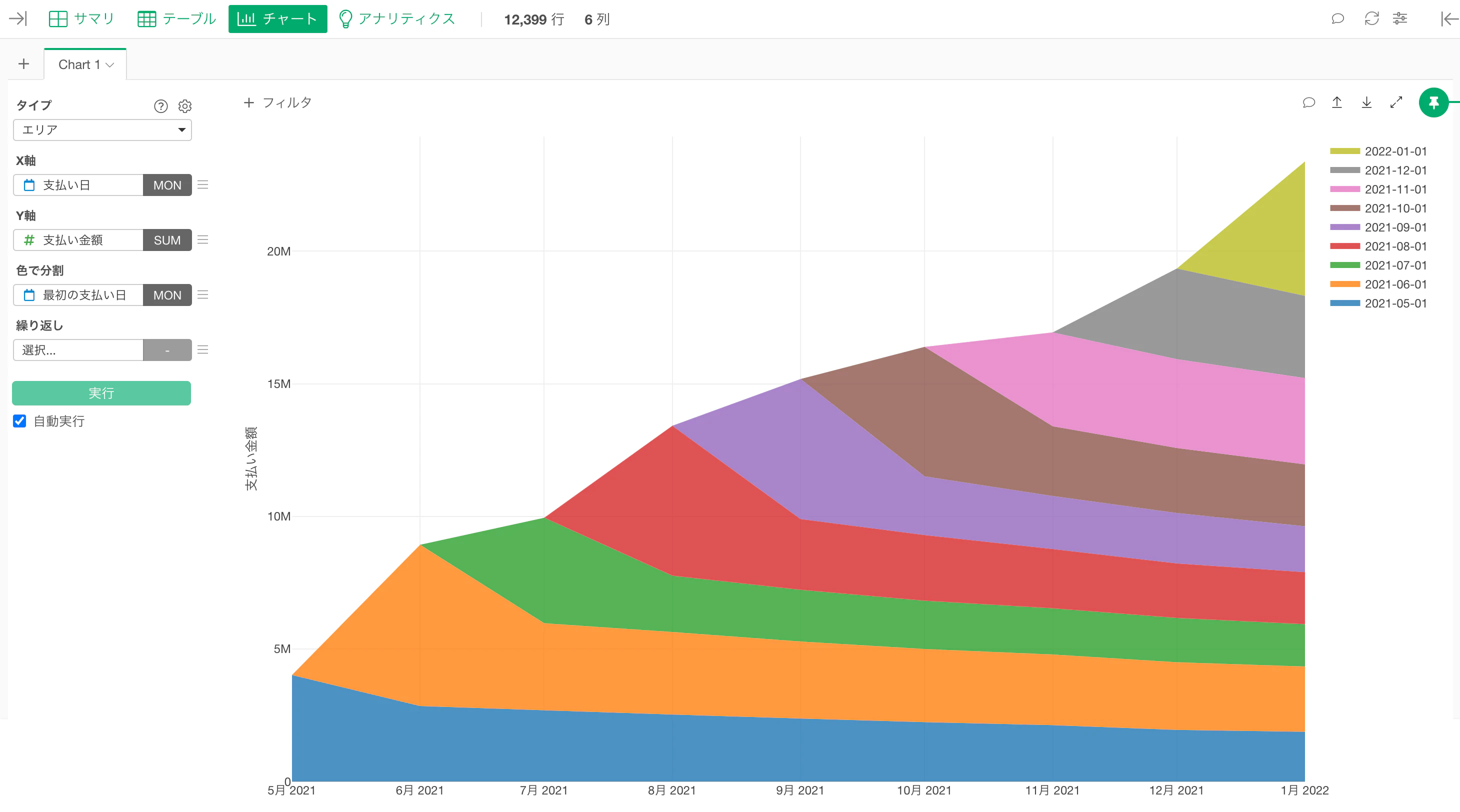Open 繰り返し column menu icon

tap(203, 349)
